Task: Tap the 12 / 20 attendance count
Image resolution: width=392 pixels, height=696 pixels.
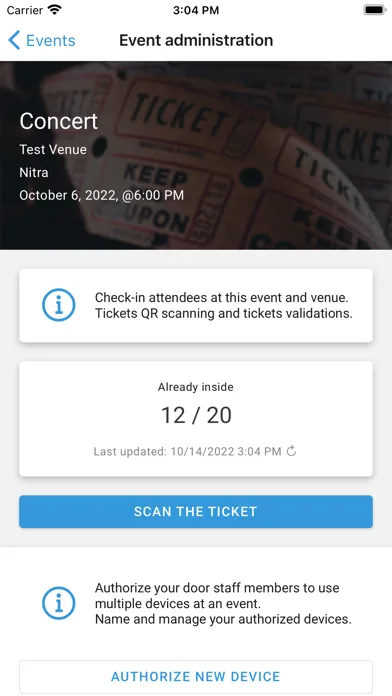Action: pyautogui.click(x=196, y=415)
